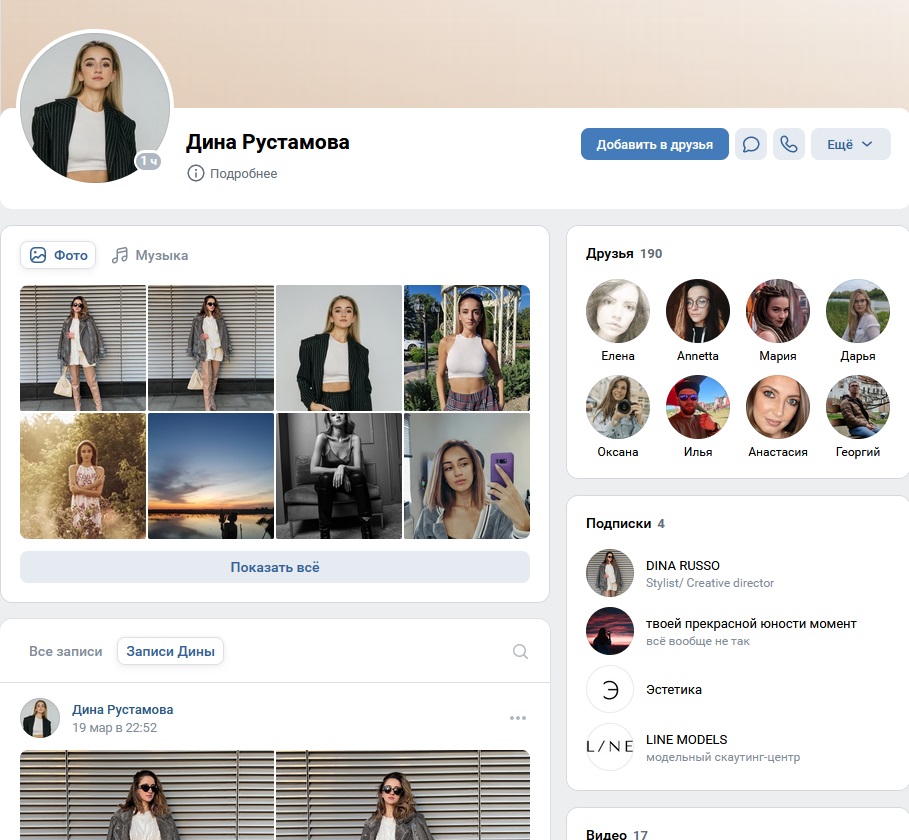Open friend Илья's avatar
Image resolution: width=909 pixels, height=840 pixels.
click(x=697, y=407)
